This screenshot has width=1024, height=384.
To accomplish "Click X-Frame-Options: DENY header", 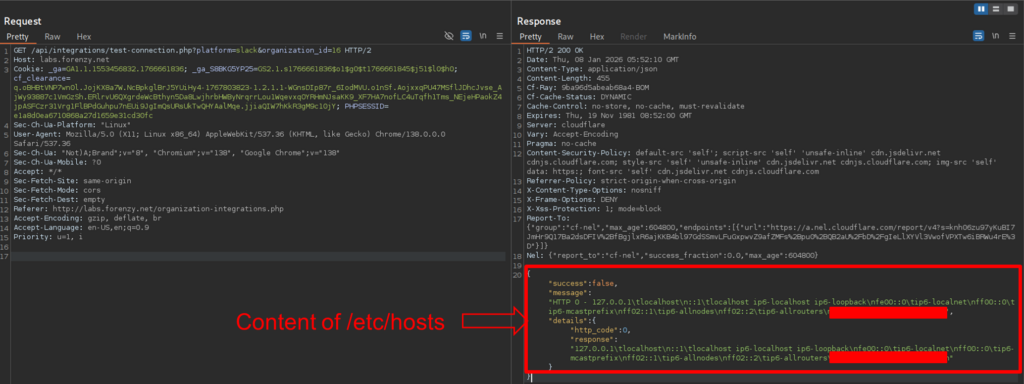I will (571, 199).
